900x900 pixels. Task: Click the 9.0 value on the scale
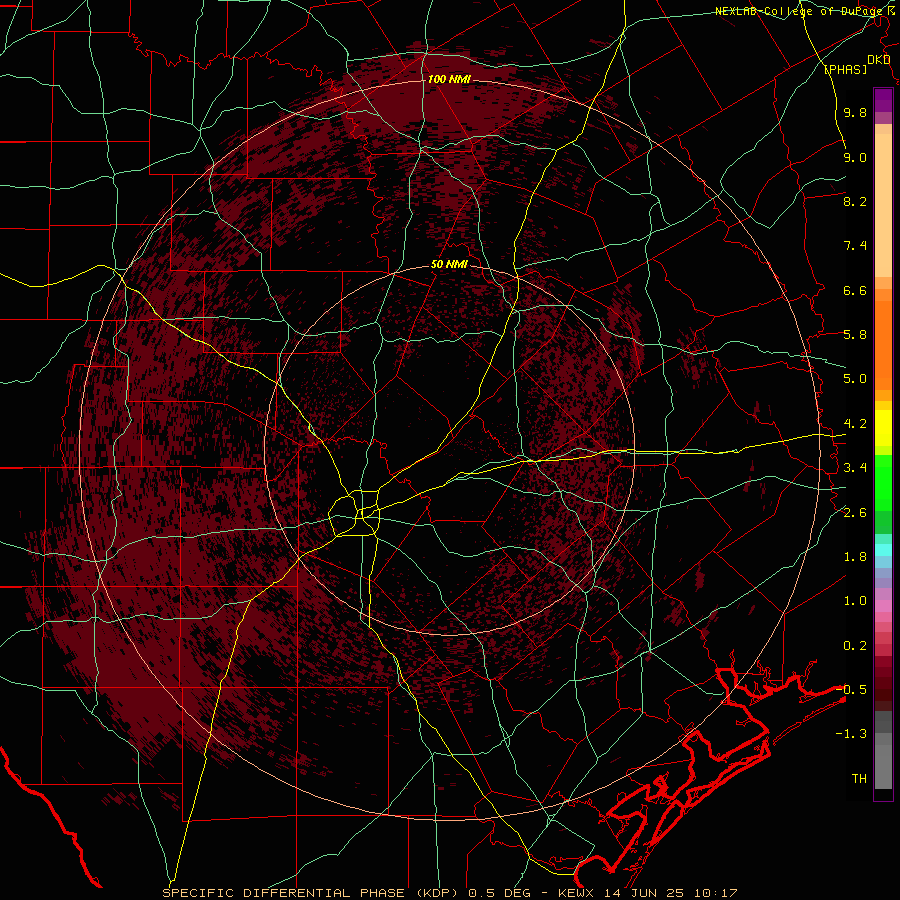(x=855, y=157)
